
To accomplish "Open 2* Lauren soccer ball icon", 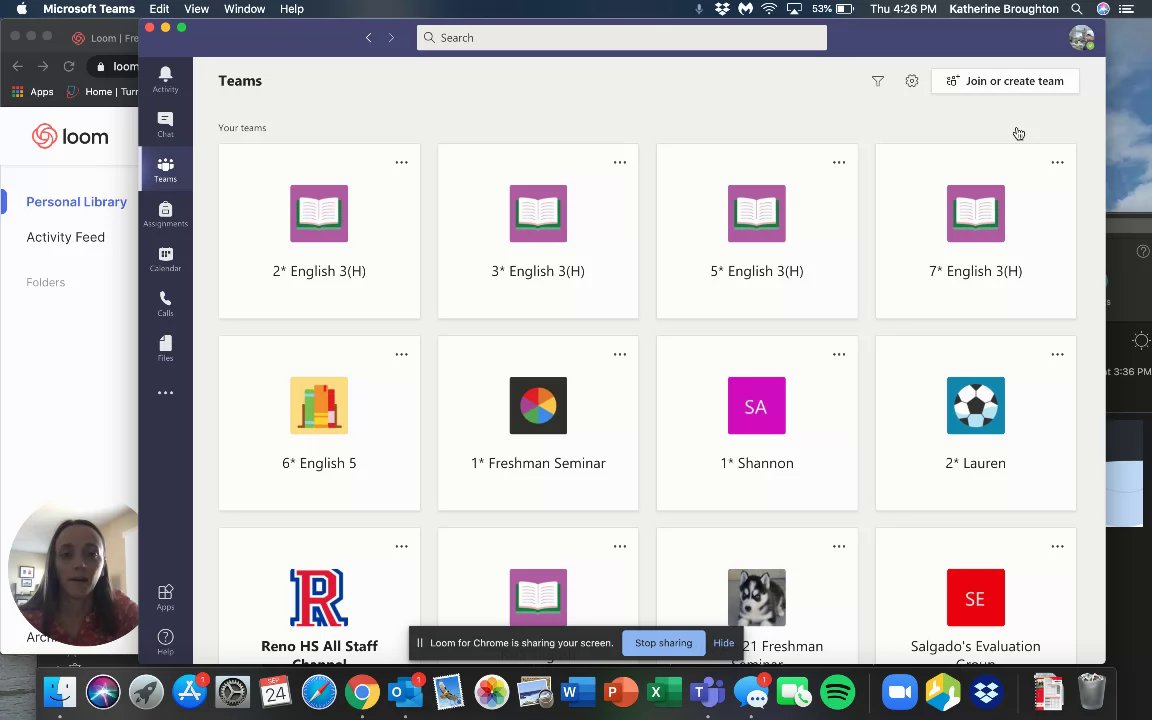I will coord(976,406).
